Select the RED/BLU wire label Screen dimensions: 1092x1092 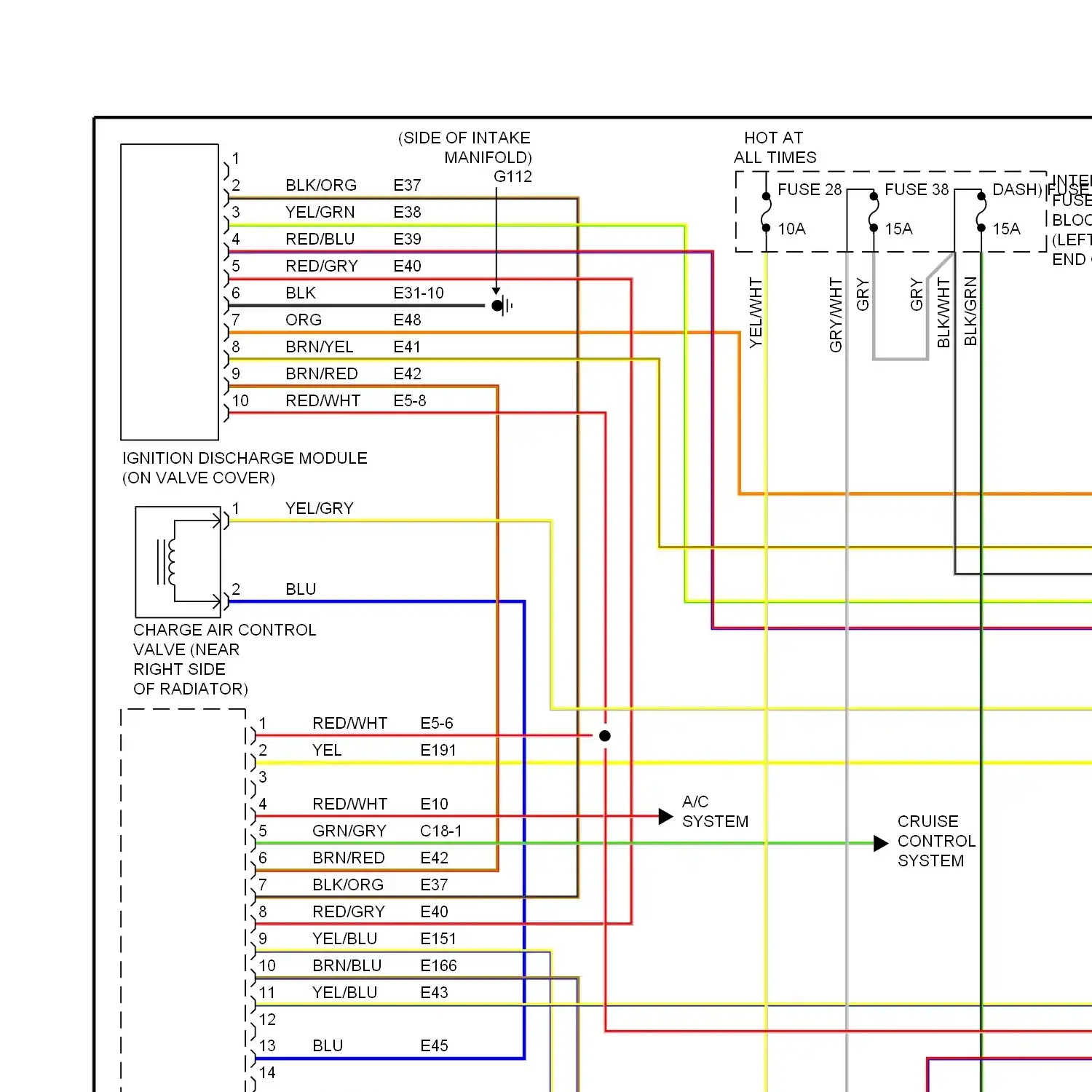click(320, 240)
